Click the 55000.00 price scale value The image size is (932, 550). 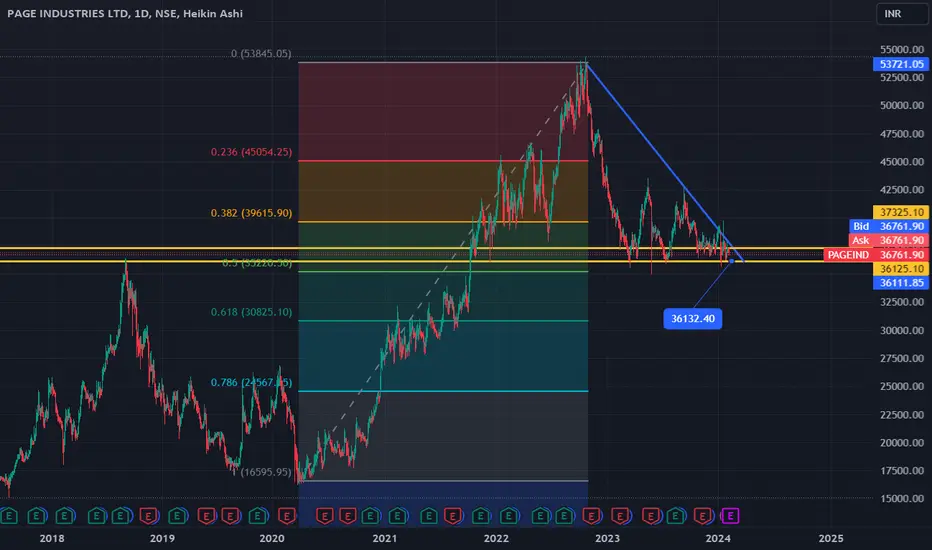click(x=902, y=49)
